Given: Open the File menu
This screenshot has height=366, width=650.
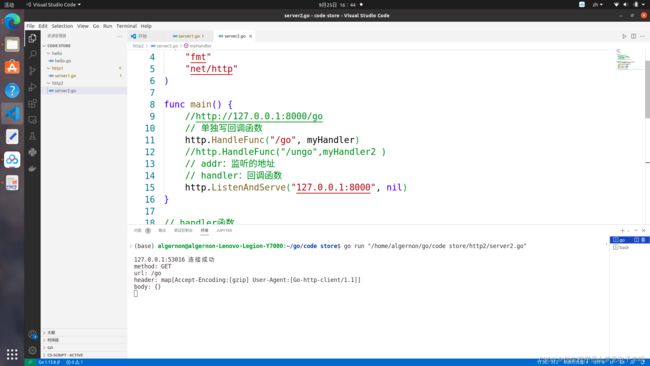Looking at the screenshot, I should tap(30, 26).
